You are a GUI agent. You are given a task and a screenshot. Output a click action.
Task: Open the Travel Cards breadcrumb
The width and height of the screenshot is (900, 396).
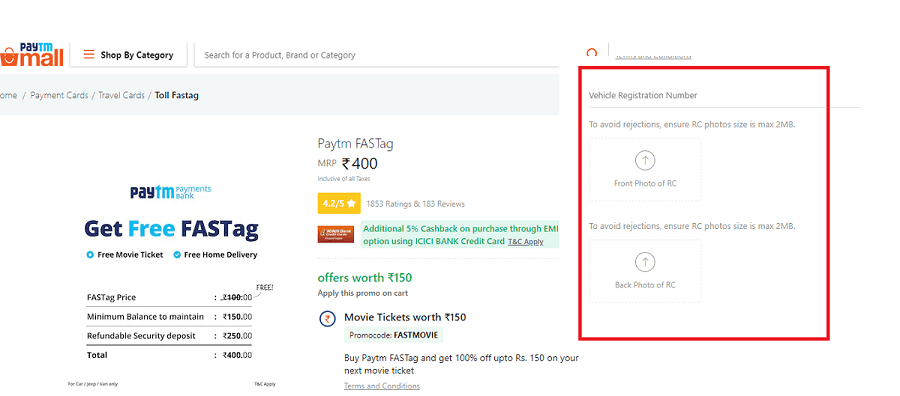coord(121,95)
